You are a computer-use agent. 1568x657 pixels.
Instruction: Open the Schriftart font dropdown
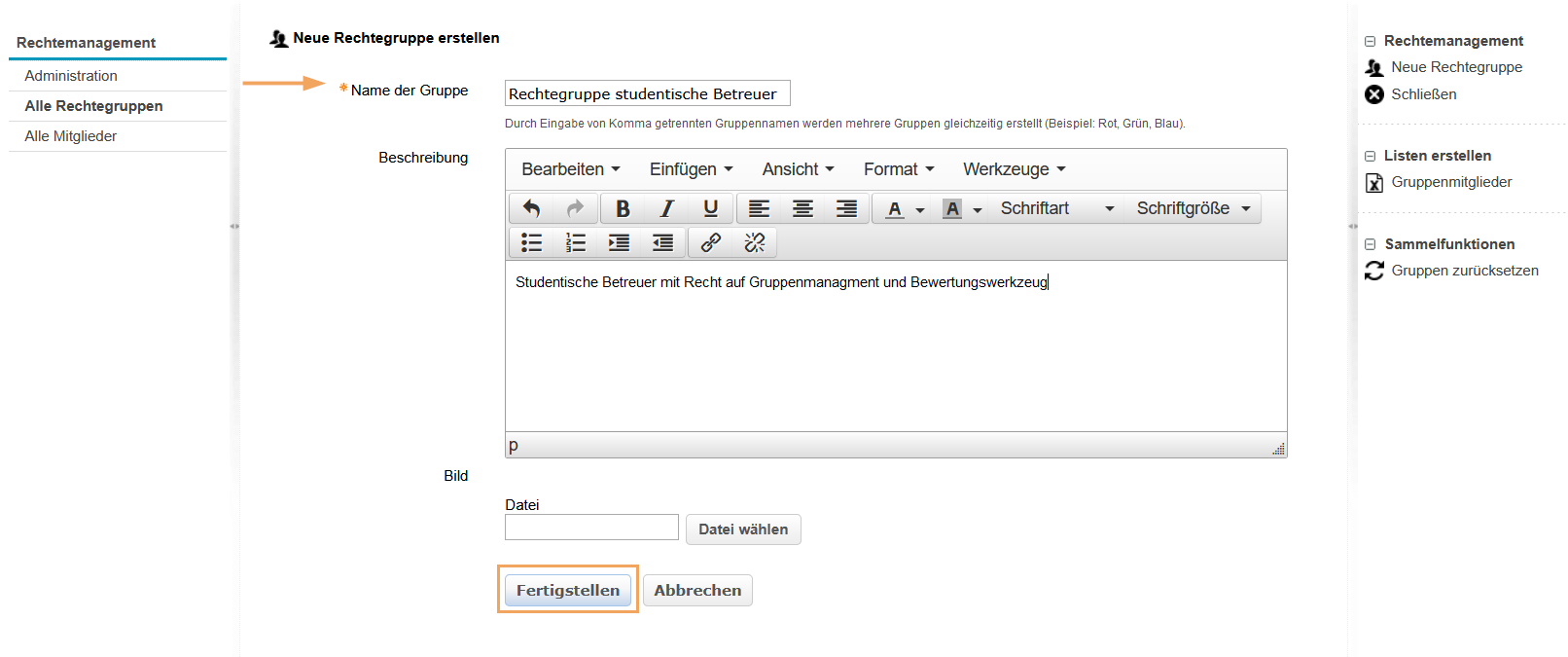coord(1056,208)
